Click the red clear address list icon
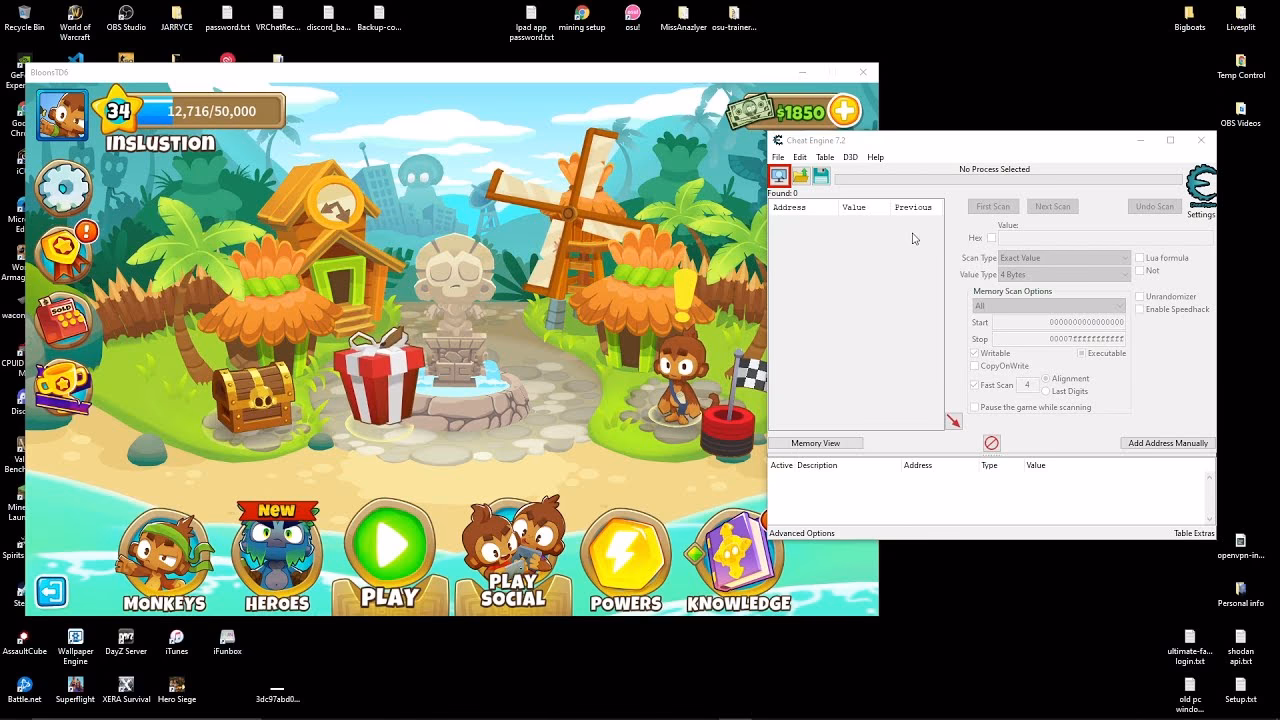1280x720 pixels. point(991,443)
